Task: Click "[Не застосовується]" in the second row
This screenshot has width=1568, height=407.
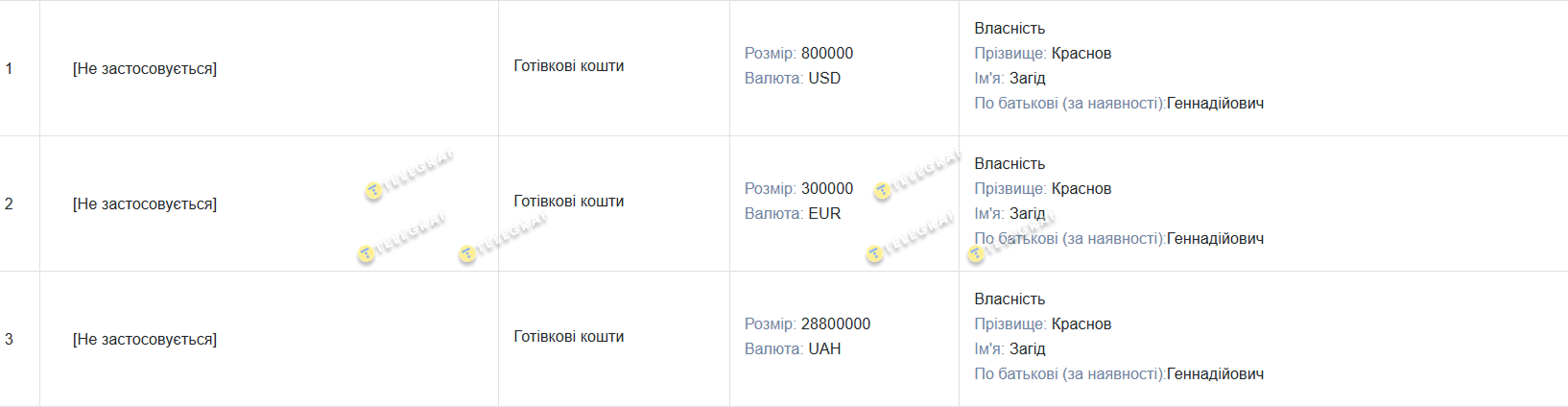Action: point(145,204)
